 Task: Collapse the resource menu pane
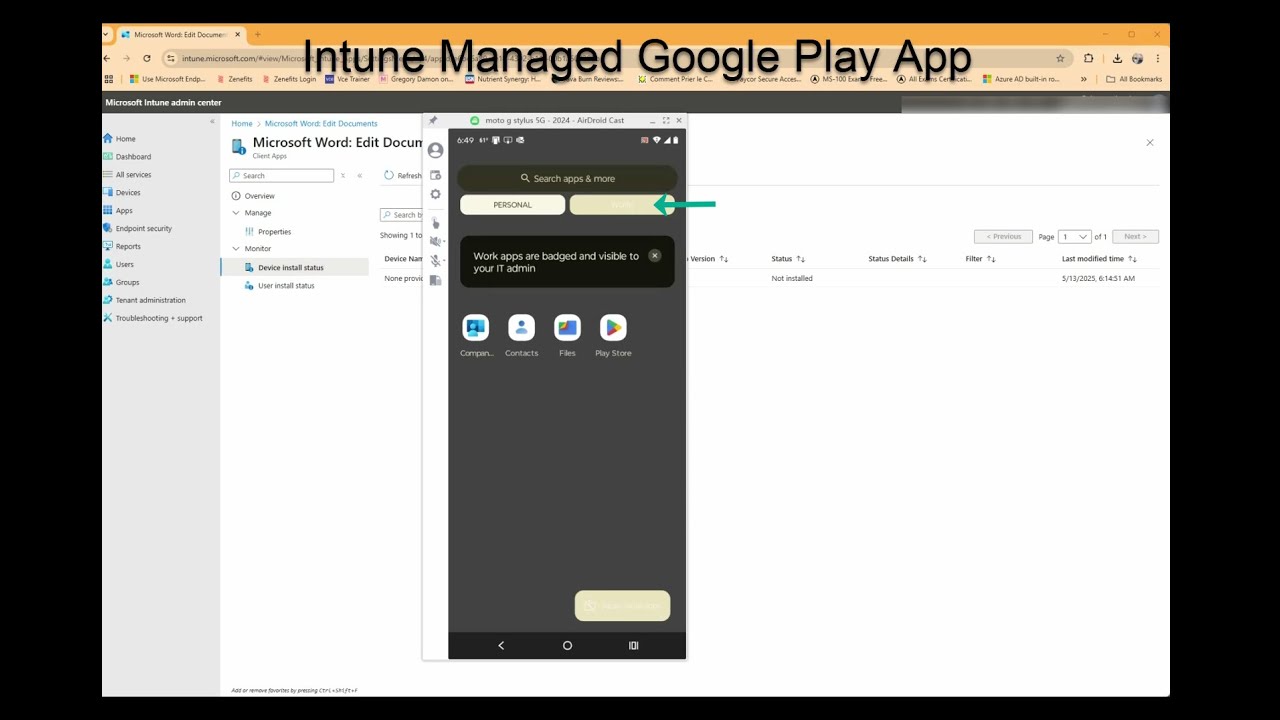(359, 176)
